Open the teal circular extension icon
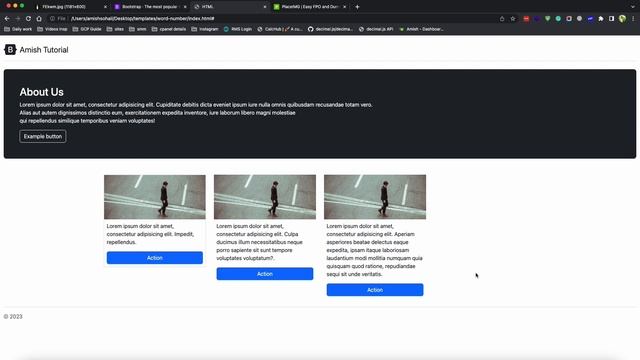The image size is (640, 360). tap(558, 18)
